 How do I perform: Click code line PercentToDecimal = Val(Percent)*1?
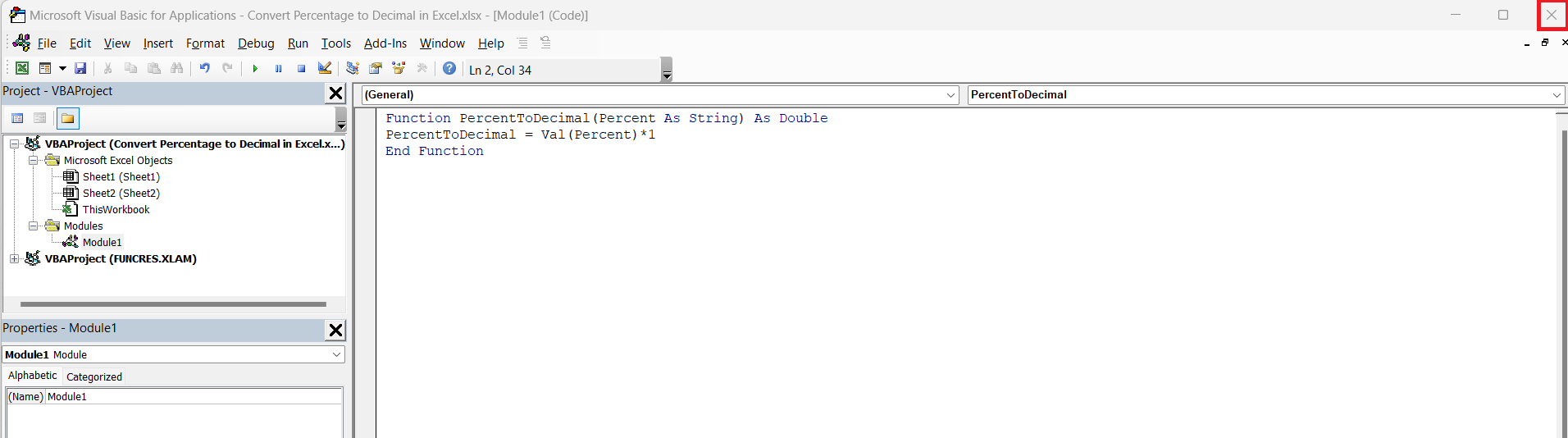521,135
